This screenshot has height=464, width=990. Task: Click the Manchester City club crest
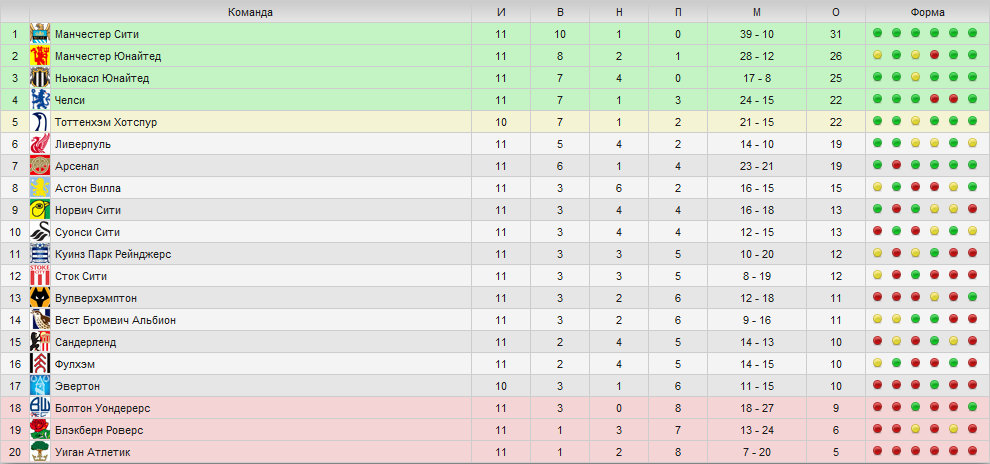[40, 34]
